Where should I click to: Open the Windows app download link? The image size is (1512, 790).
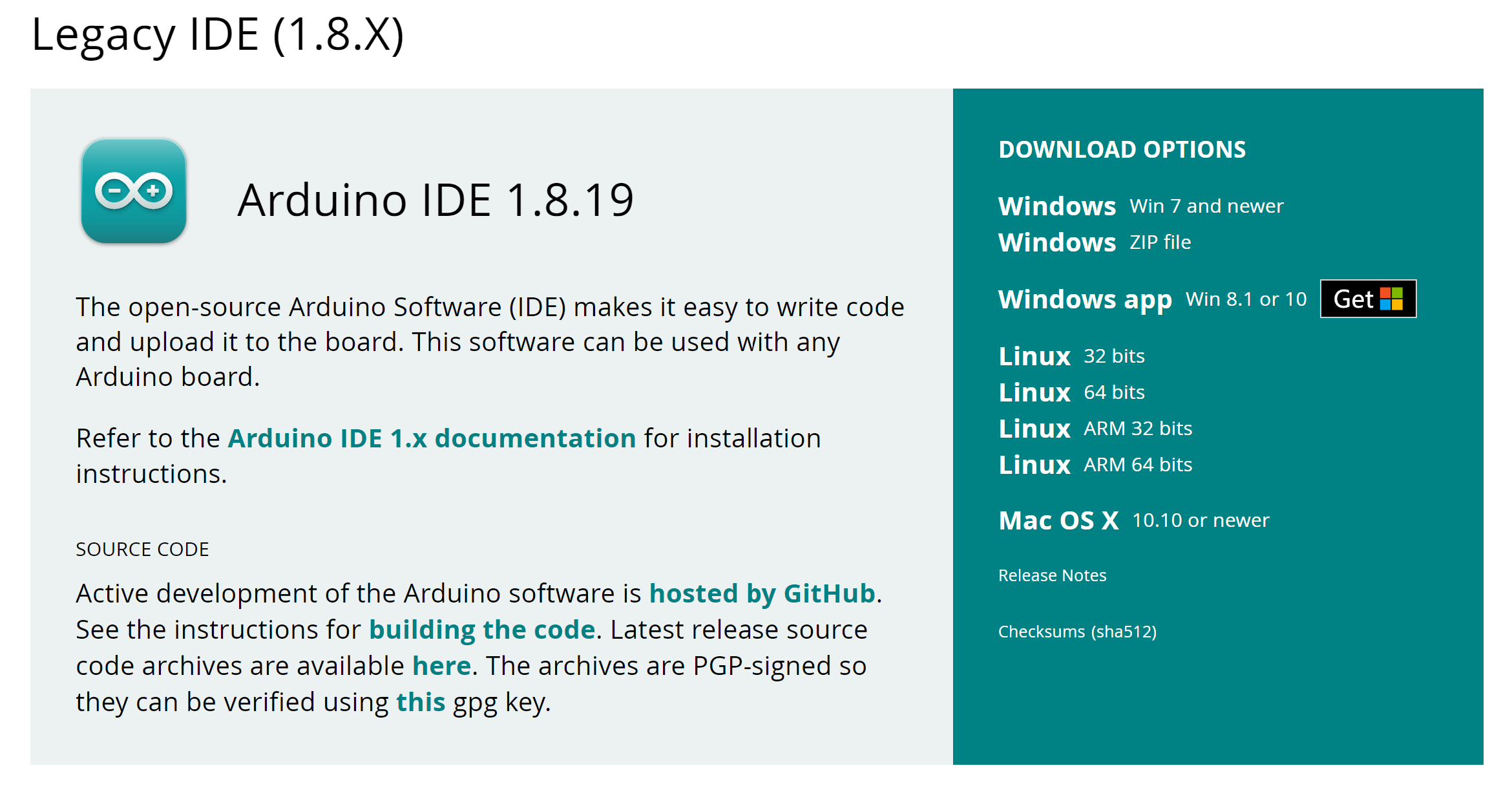click(1085, 299)
